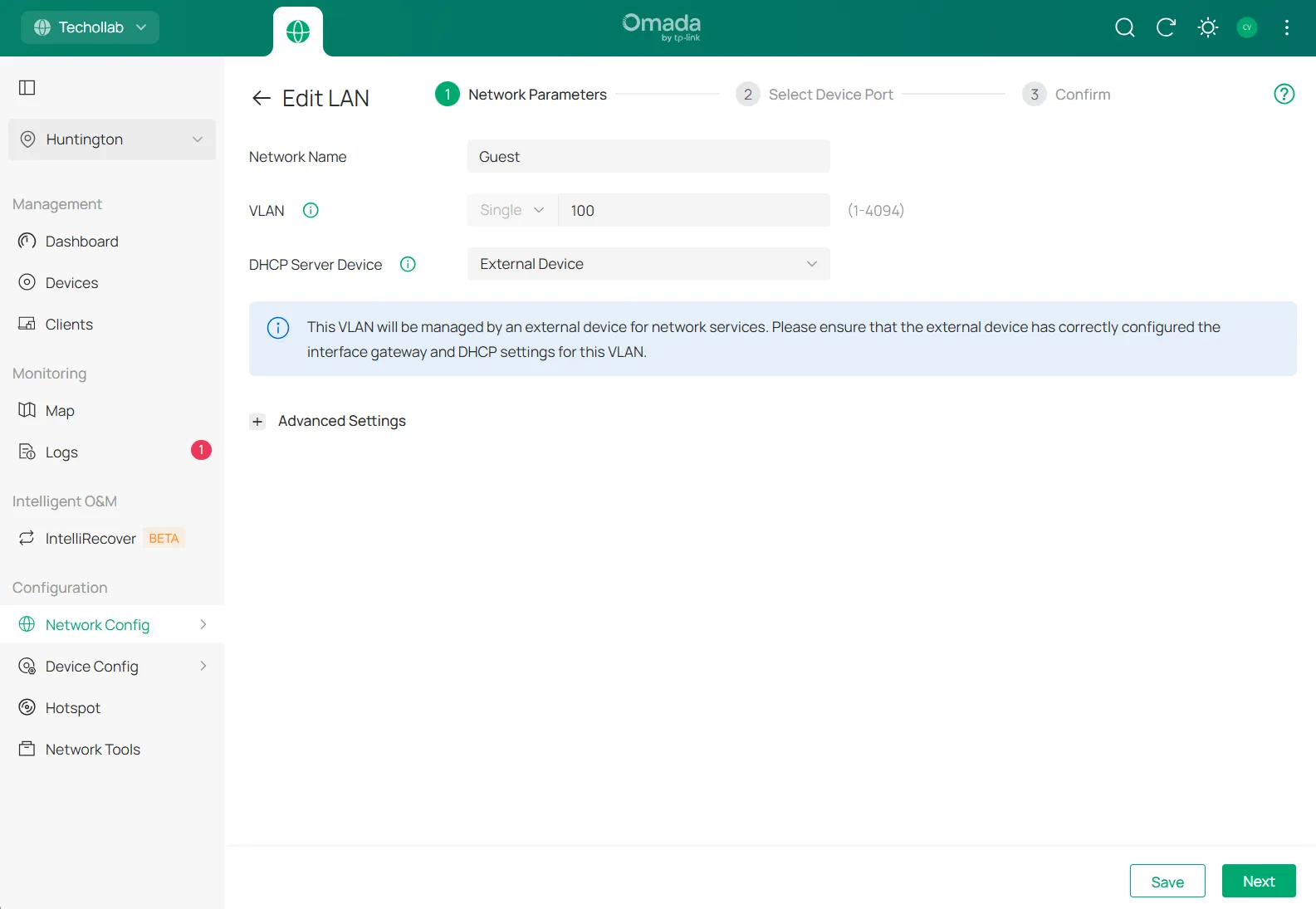
Task: Open the vertical three-dot more menu
Action: point(1287,27)
